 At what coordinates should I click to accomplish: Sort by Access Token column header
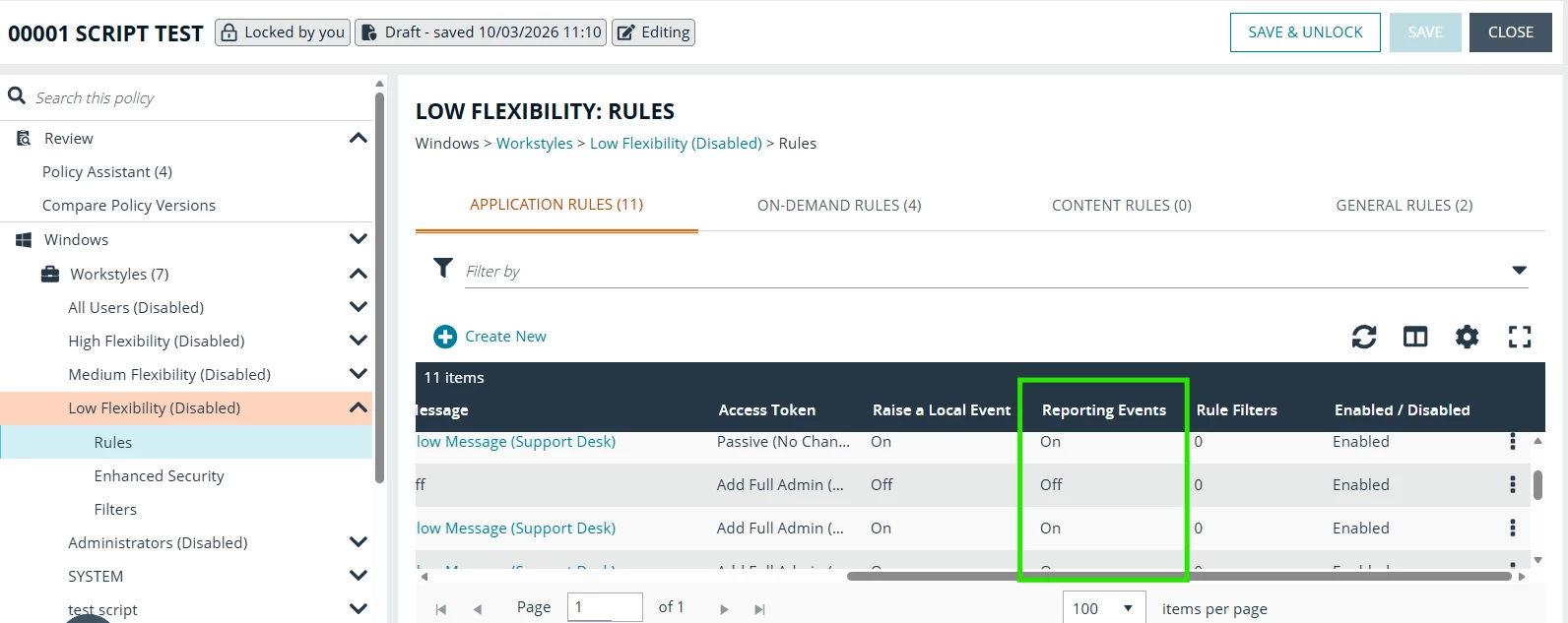767,410
